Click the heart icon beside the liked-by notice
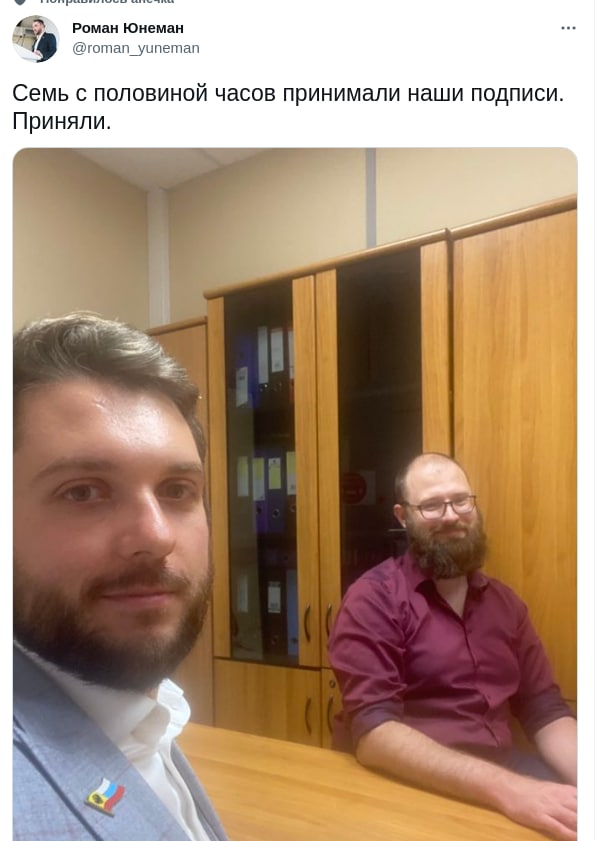The image size is (606, 841). click(20, 2)
